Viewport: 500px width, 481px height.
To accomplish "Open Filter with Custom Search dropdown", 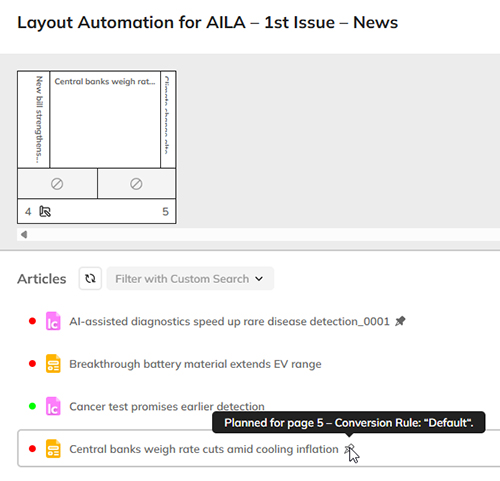I will 190,278.
